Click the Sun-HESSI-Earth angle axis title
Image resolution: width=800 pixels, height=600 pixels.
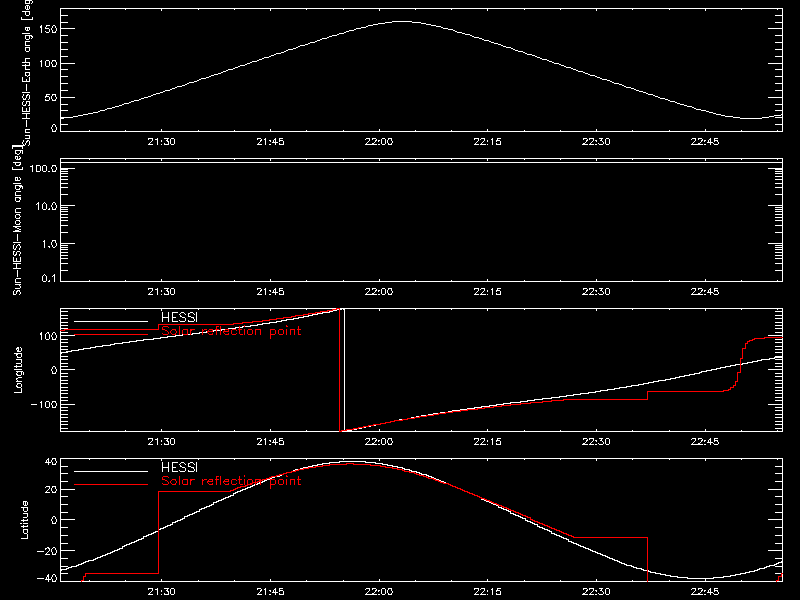[x=27, y=72]
